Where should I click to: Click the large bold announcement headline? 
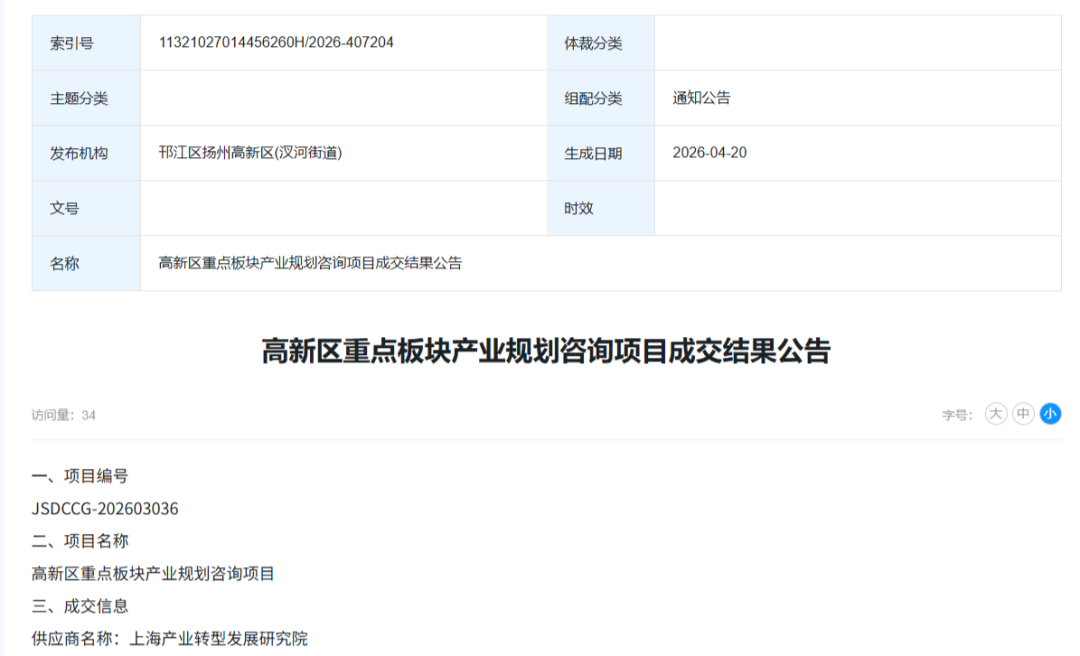click(x=546, y=351)
